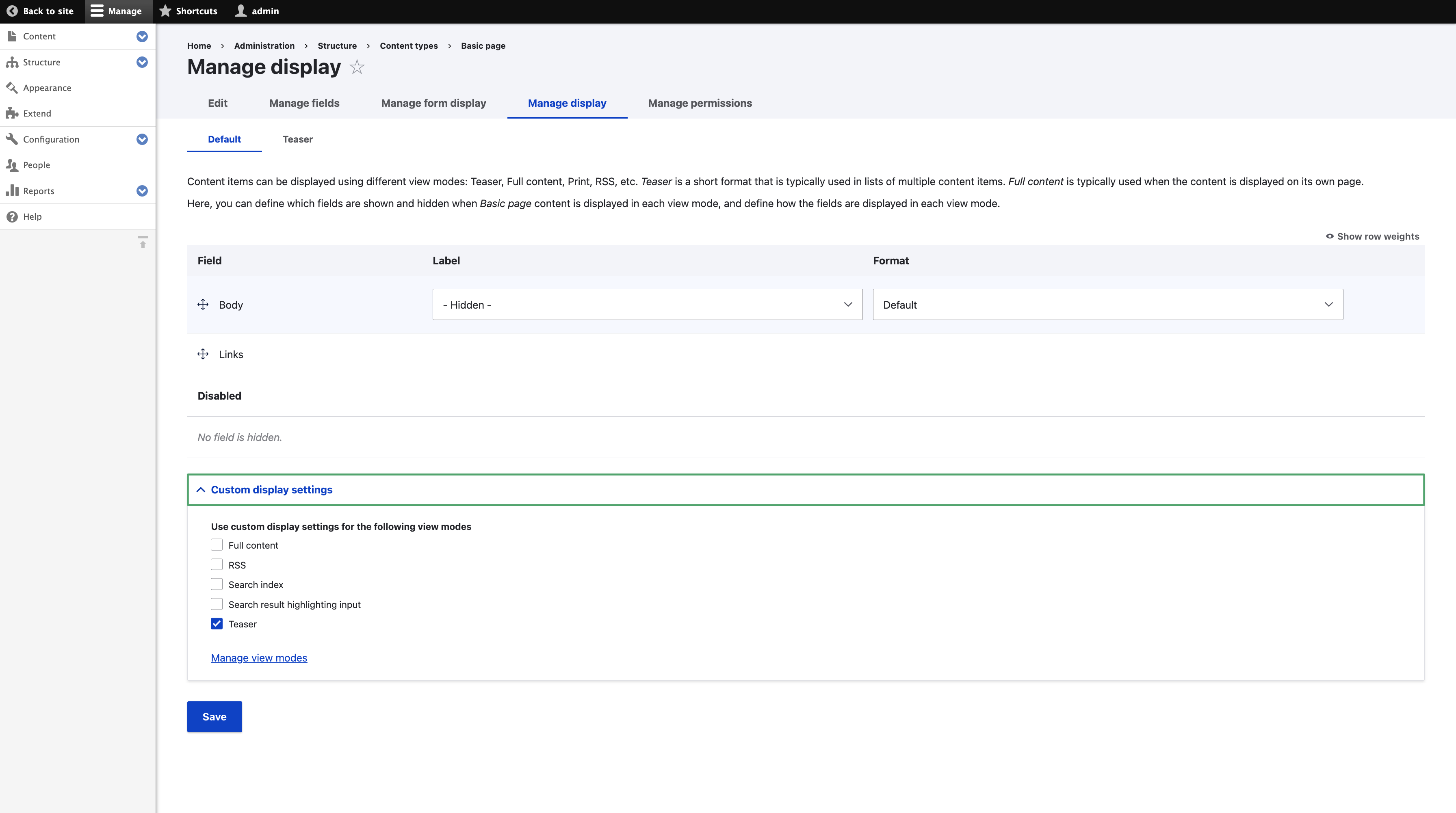Screen dimensions: 1456x813
Task: Open Extend from the sidebar icon
Action: coord(12,113)
